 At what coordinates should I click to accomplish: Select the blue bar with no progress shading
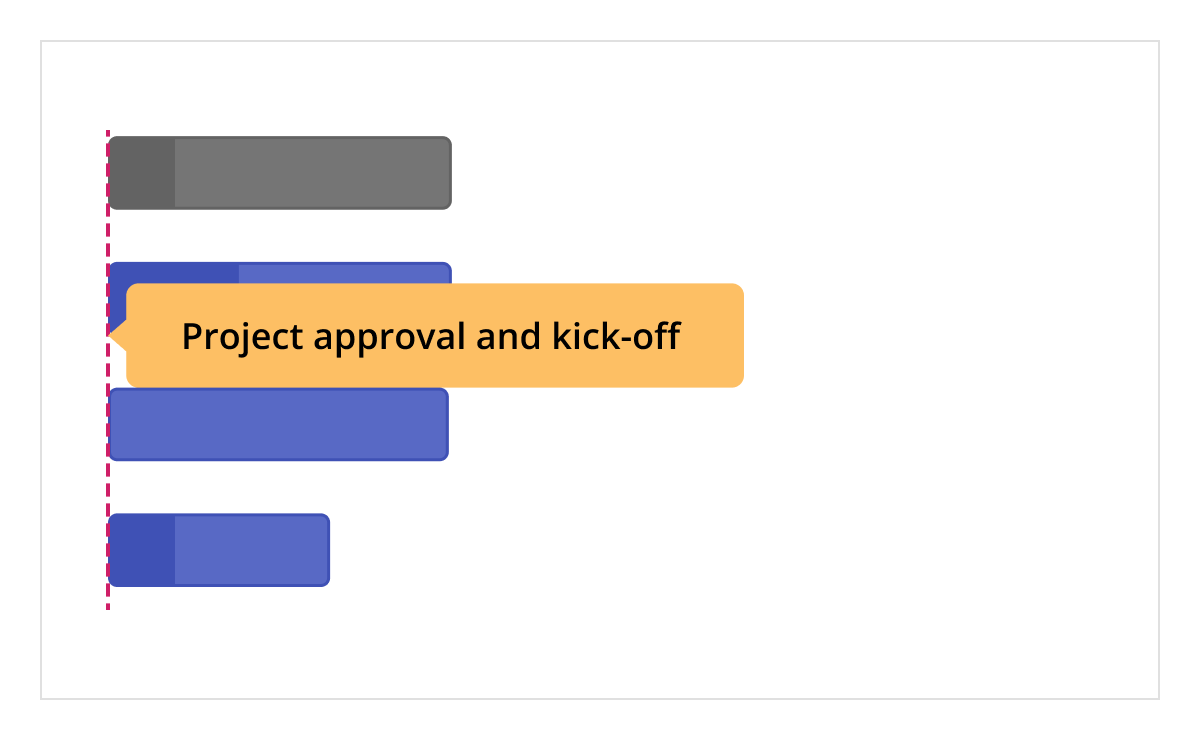coord(278,424)
